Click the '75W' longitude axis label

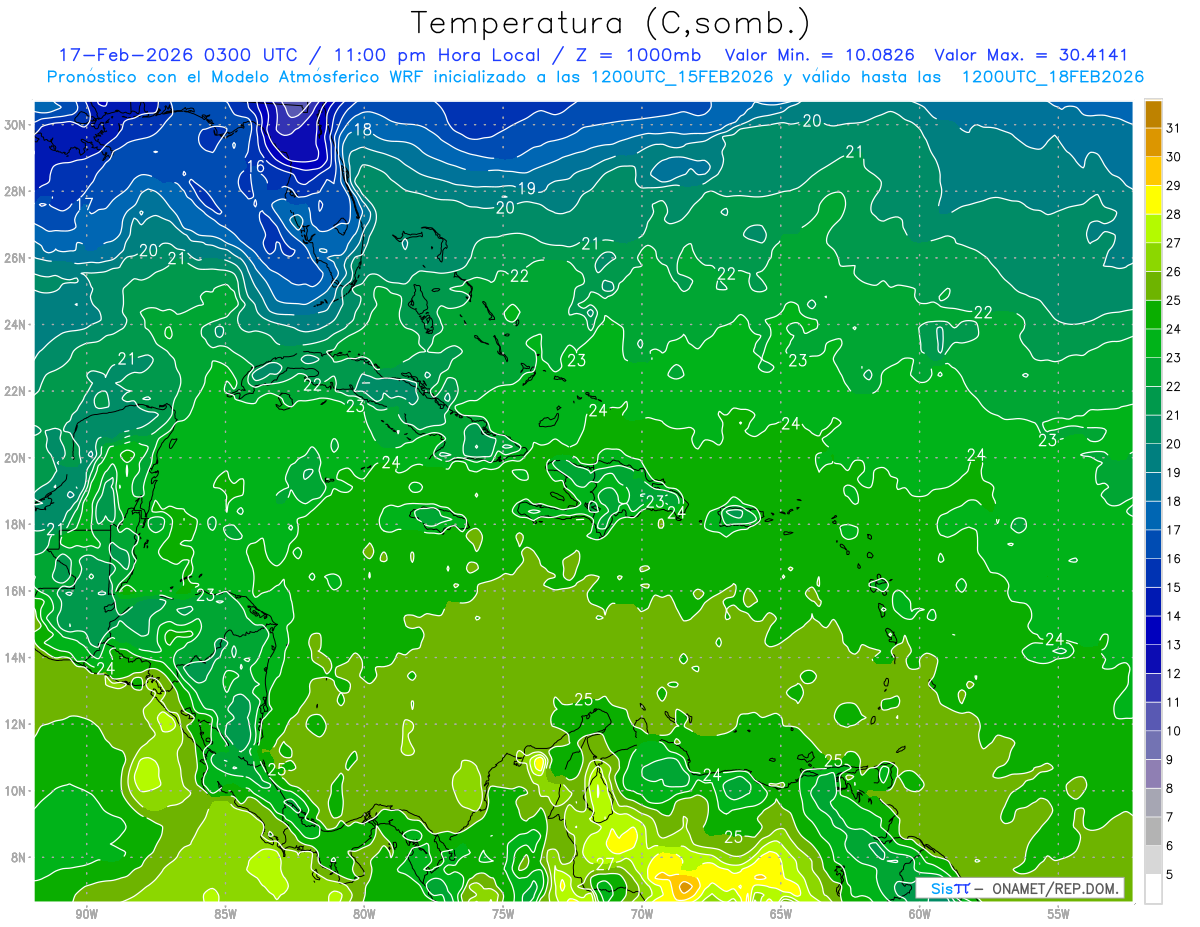point(503,914)
